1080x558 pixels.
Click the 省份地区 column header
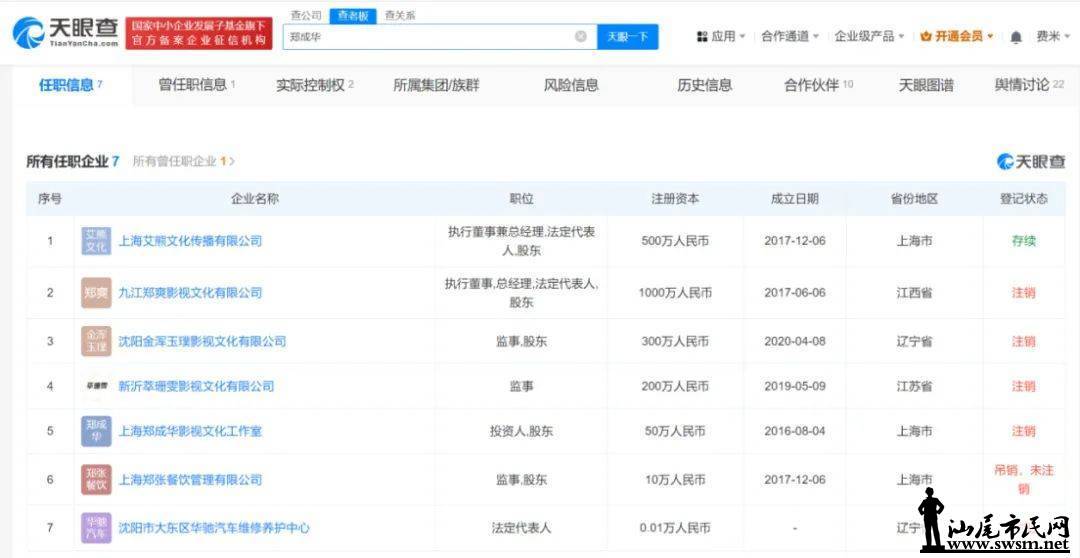[915, 199]
